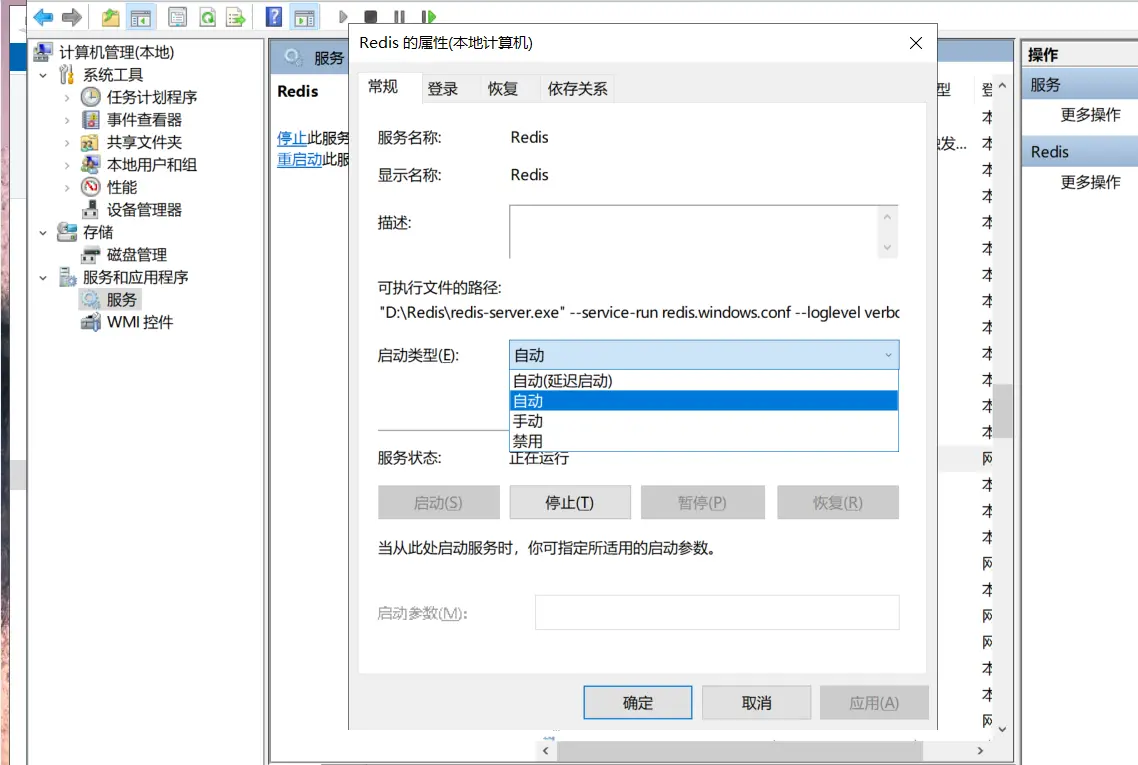Click the 停止 此服务 link
Viewport: 1138px width, 765px height.
pos(292,138)
